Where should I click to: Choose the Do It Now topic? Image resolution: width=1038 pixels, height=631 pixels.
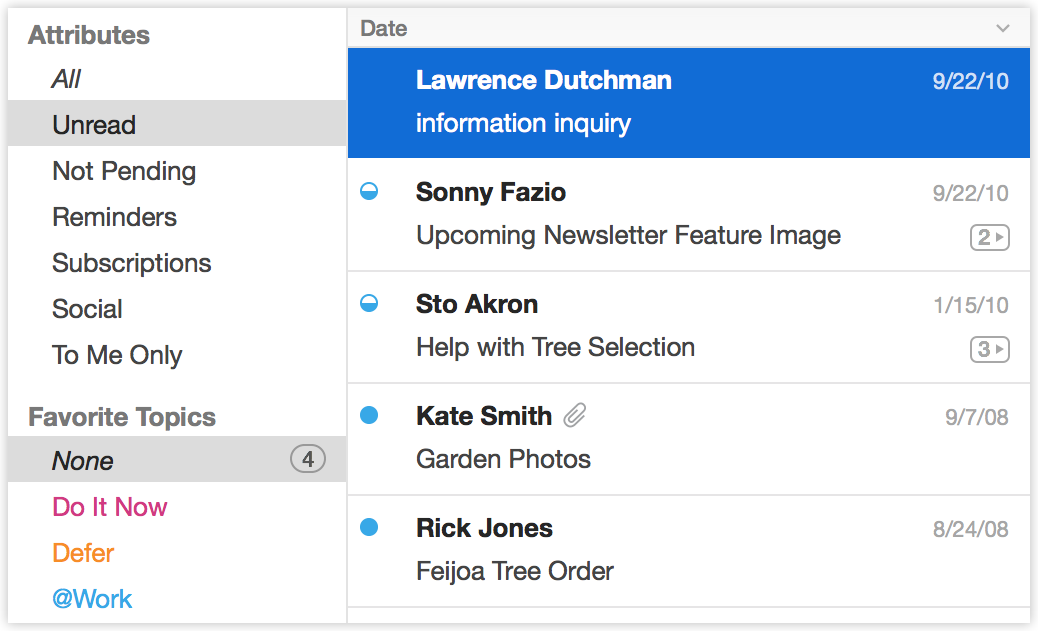(x=109, y=507)
